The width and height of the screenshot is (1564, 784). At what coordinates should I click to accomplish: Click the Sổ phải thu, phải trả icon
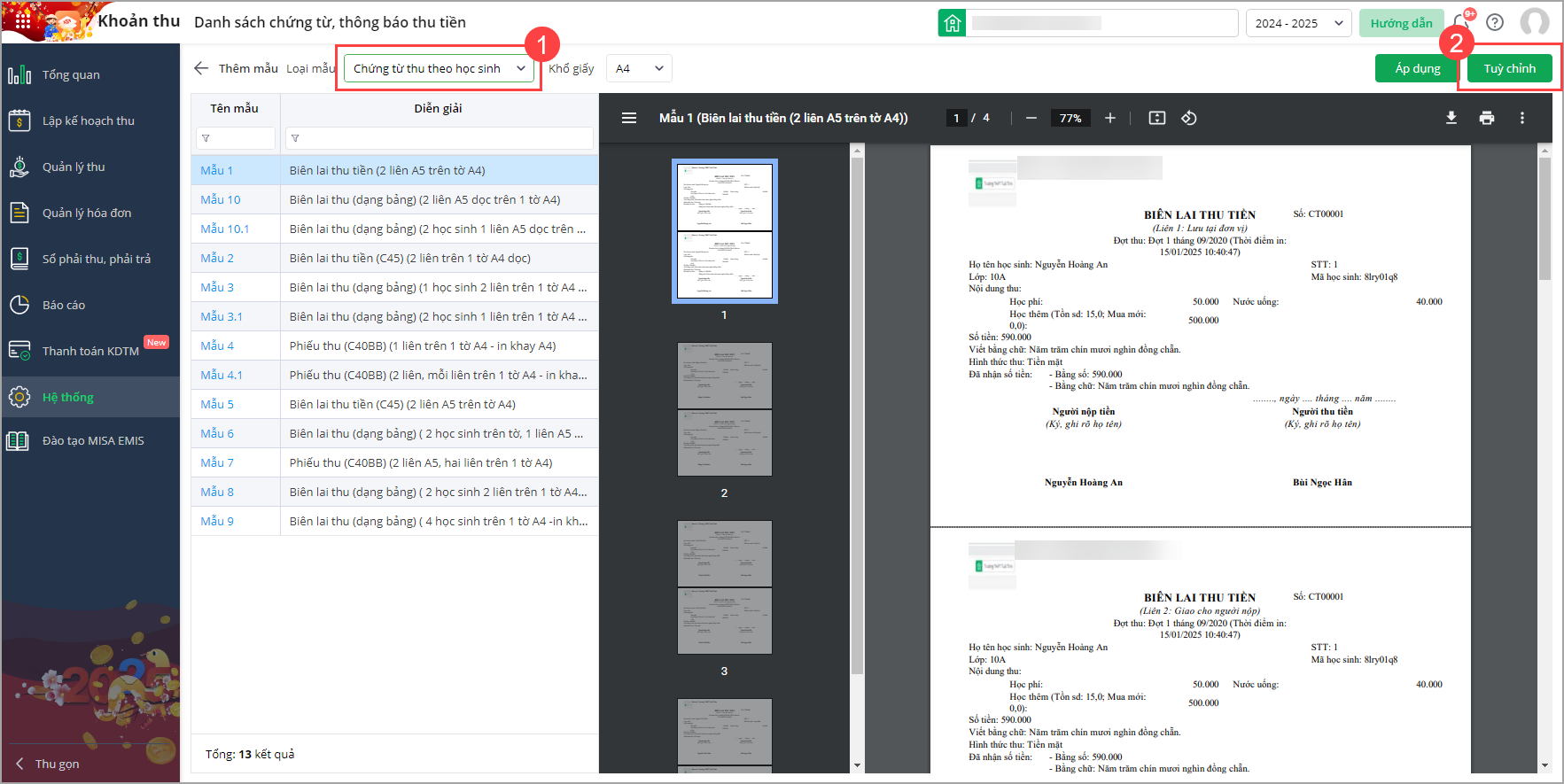[x=19, y=259]
